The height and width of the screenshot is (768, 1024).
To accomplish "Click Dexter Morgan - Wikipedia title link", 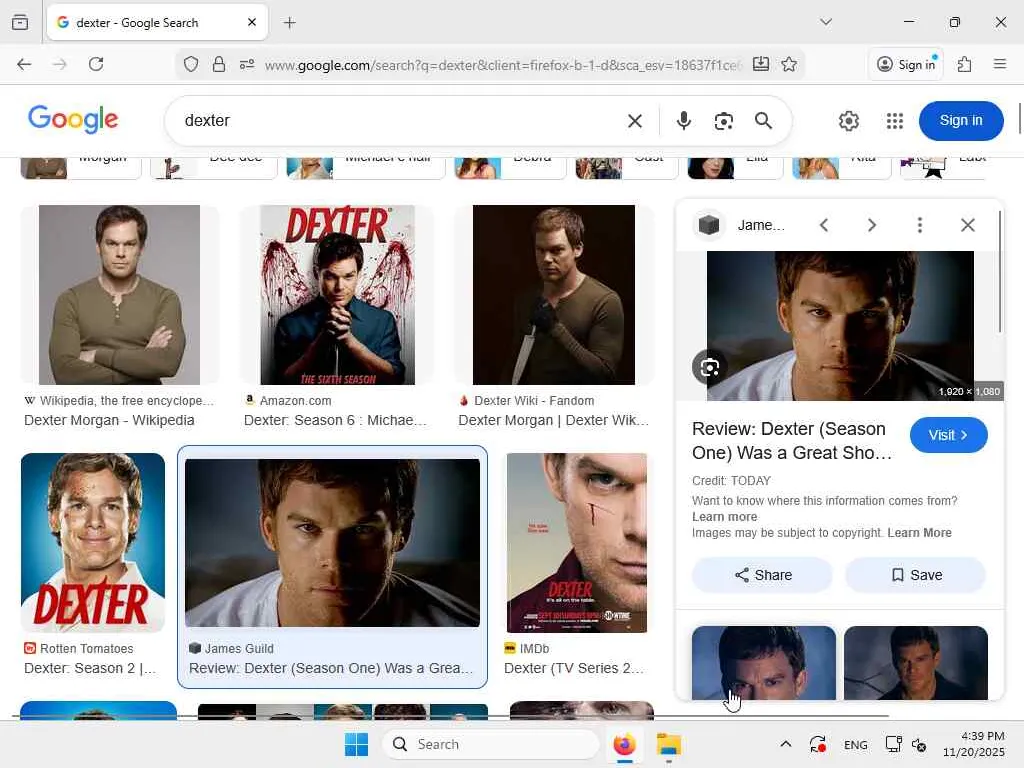I will 109,420.
